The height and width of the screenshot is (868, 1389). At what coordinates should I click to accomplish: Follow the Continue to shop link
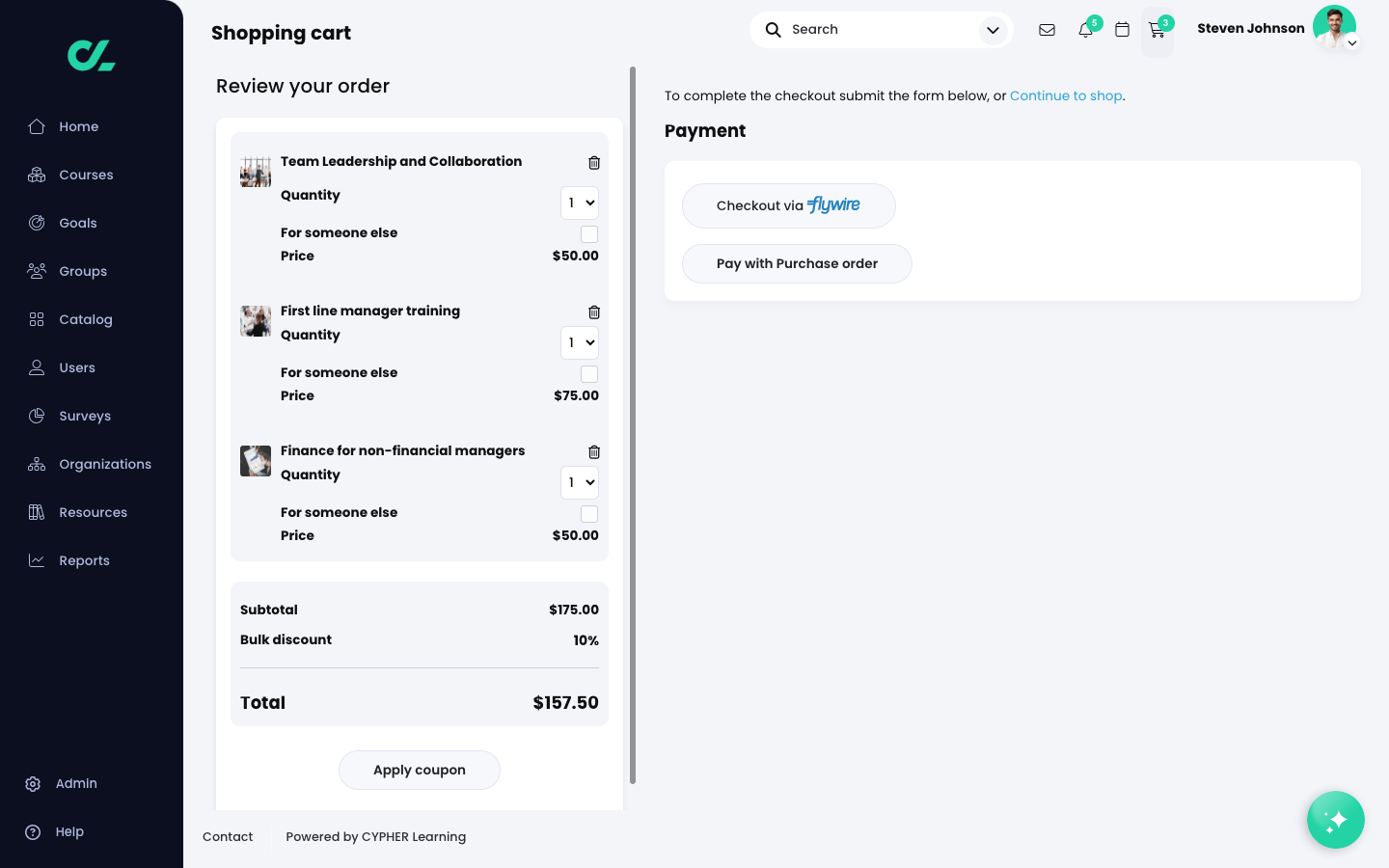(x=1066, y=95)
